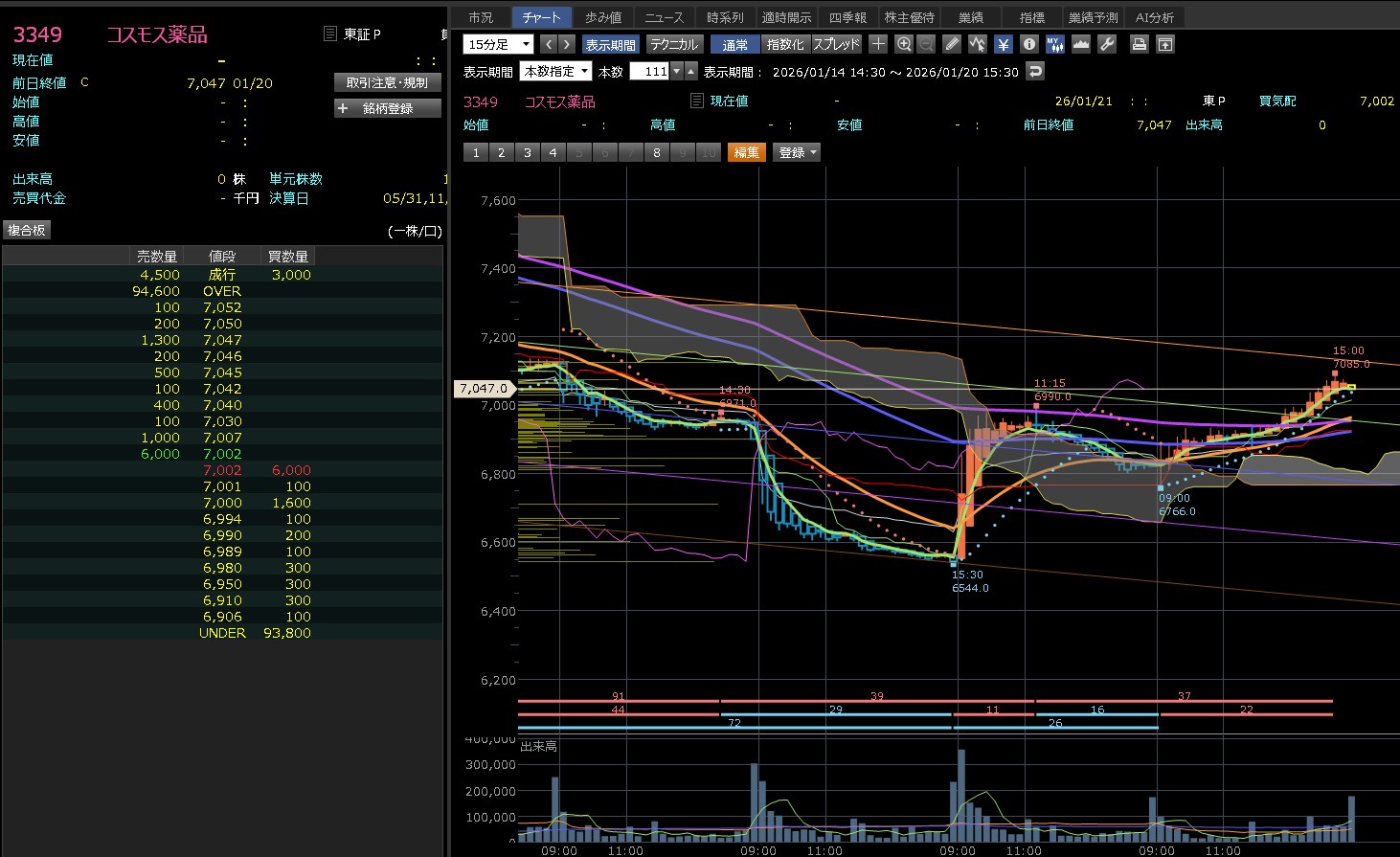Click the info circle icon in toolbar

[x=1029, y=44]
